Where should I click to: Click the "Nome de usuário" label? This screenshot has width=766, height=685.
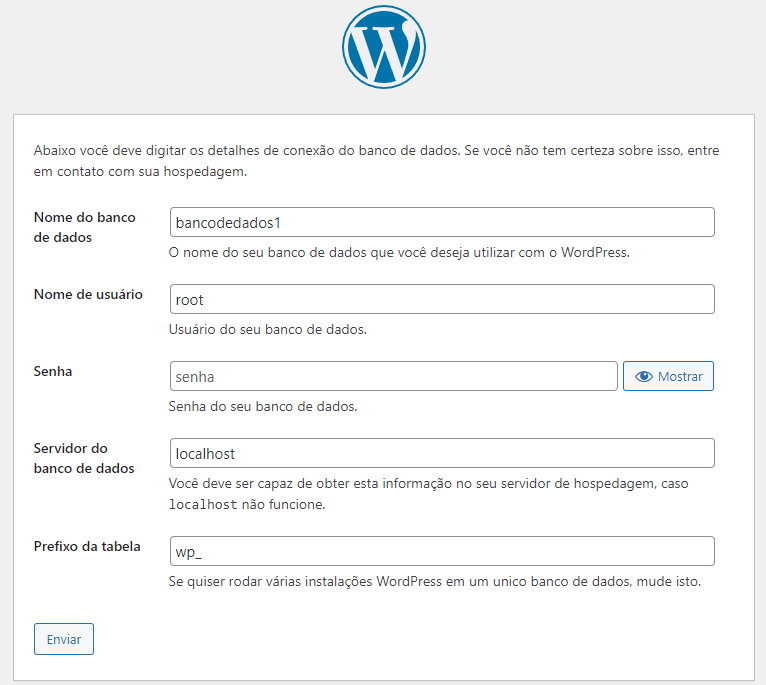tap(88, 295)
